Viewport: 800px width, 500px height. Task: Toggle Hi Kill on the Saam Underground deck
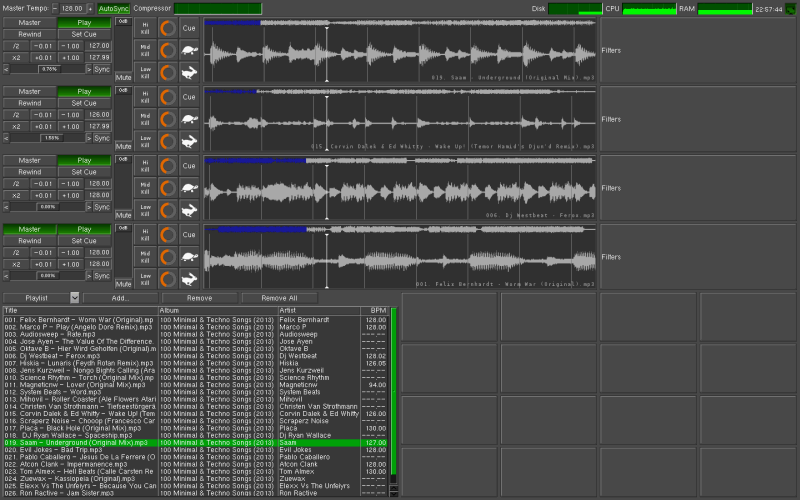click(x=145, y=28)
